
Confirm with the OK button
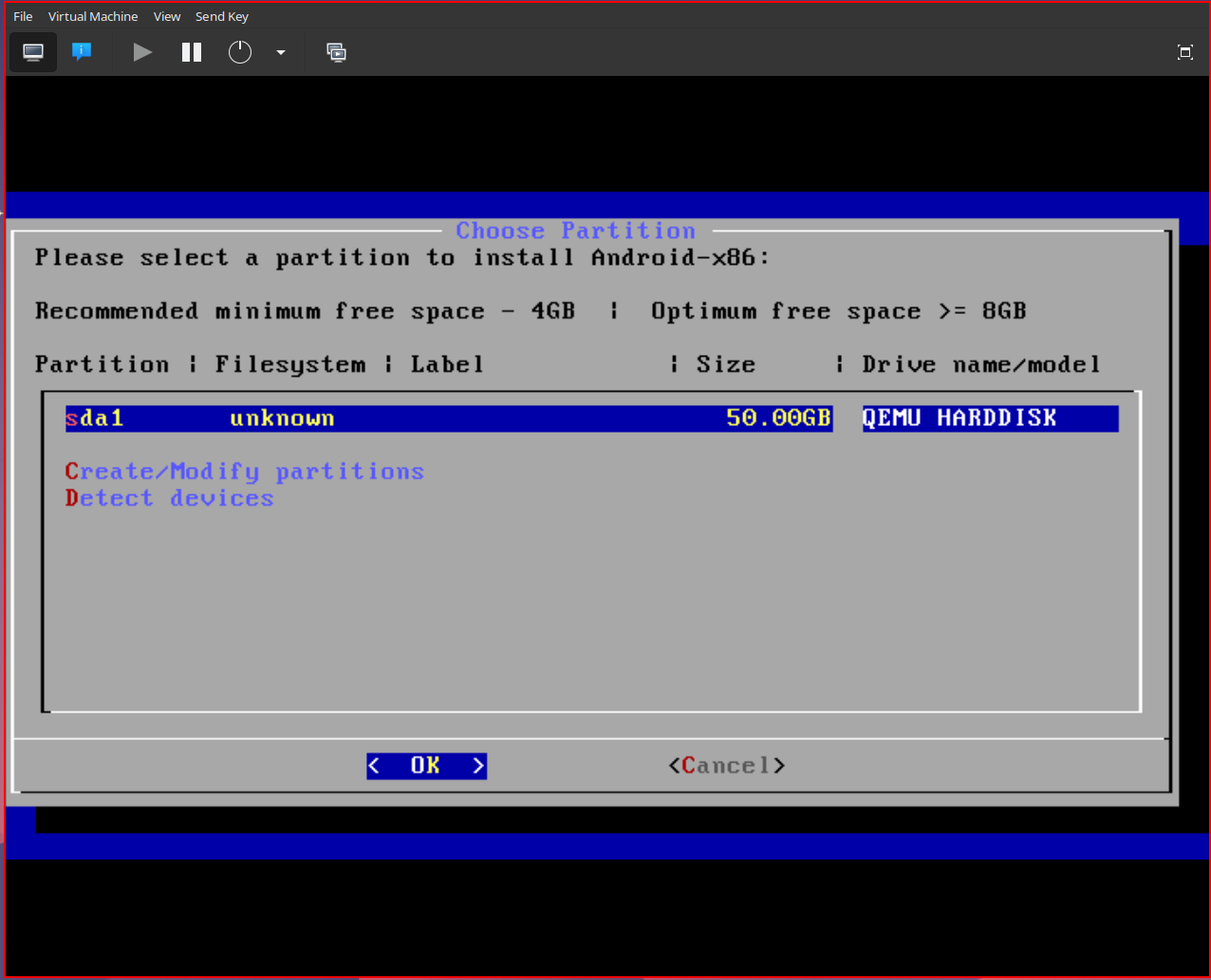pyautogui.click(x=426, y=766)
